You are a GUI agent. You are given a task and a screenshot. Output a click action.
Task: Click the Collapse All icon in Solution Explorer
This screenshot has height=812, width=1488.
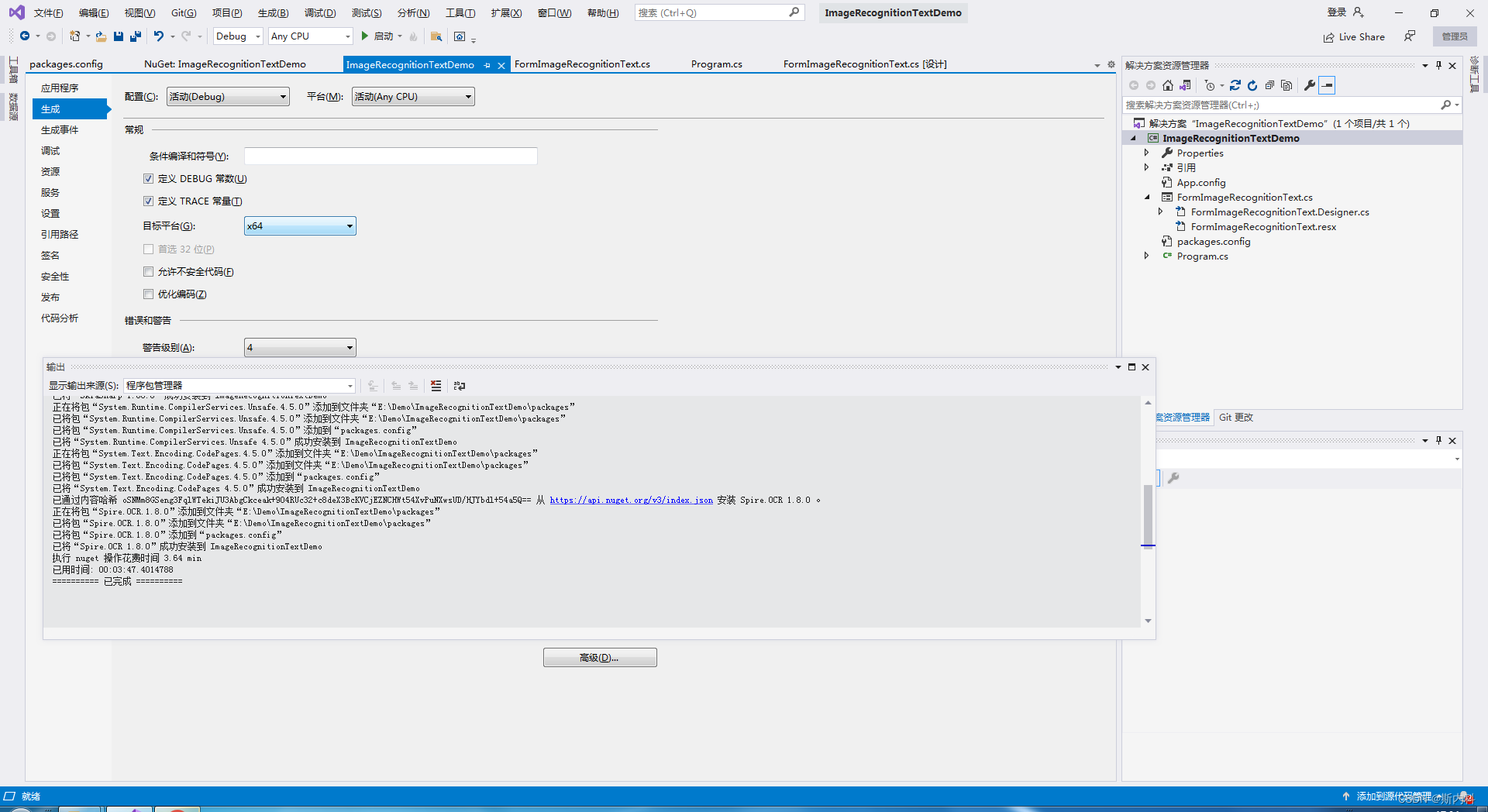(1269, 85)
